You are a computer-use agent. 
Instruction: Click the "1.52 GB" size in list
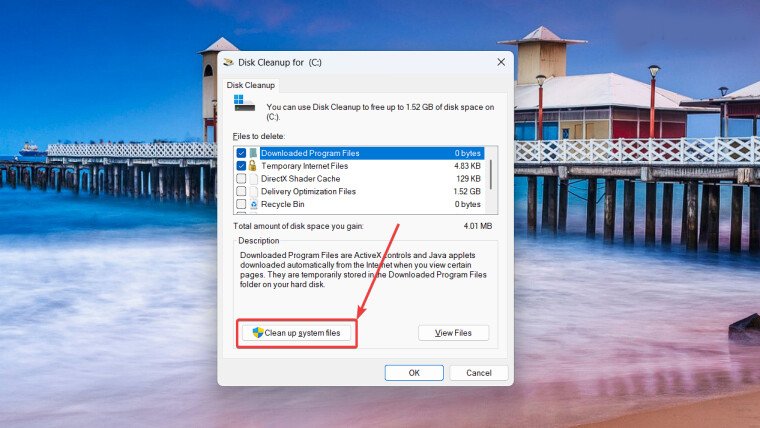point(467,191)
